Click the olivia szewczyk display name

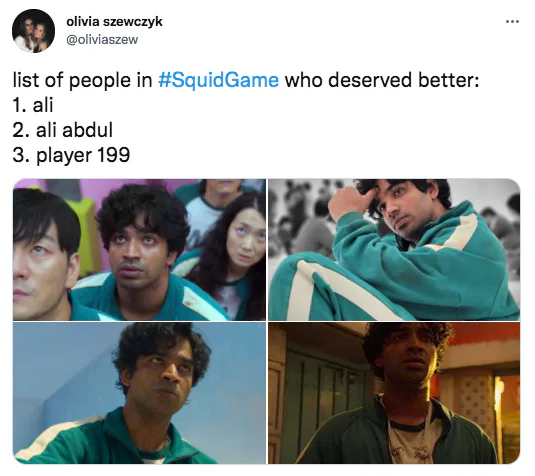[x=114, y=21]
